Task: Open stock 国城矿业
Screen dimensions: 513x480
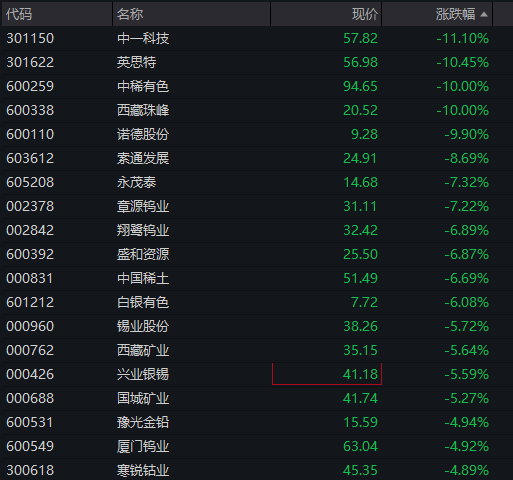Action: point(143,398)
